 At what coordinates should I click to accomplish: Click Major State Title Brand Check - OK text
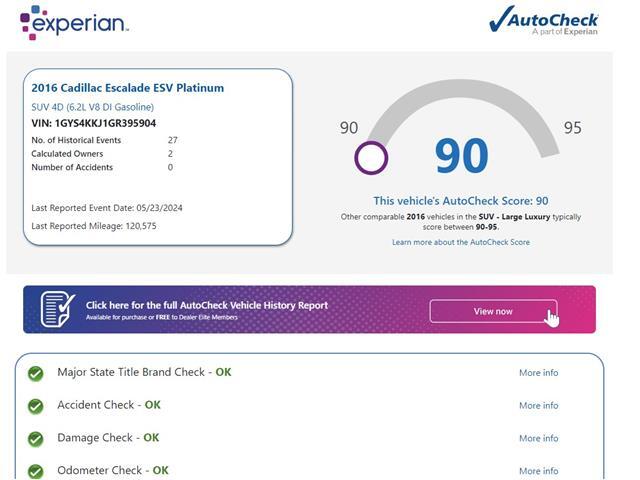tap(144, 372)
